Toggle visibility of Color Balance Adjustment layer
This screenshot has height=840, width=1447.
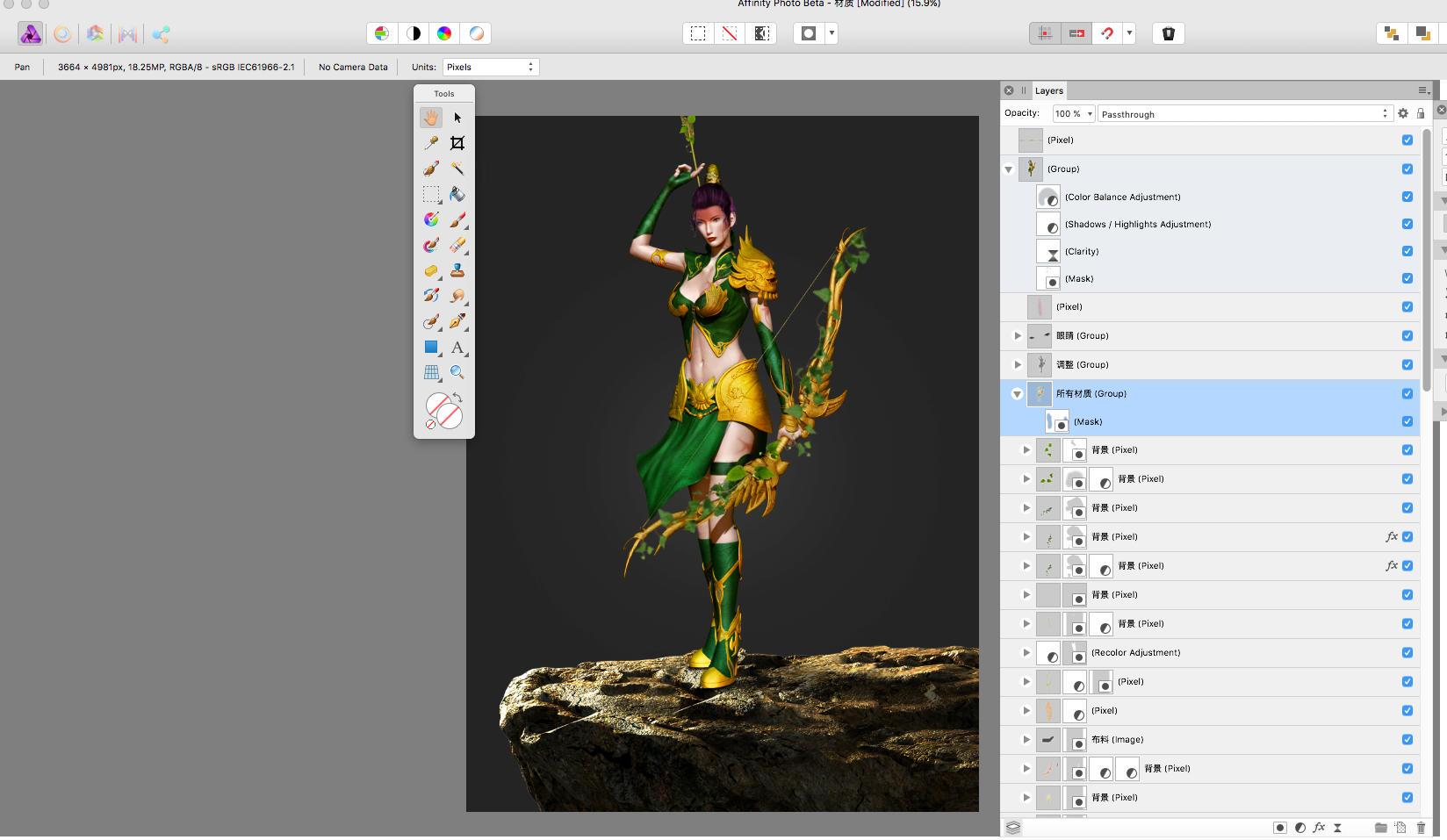click(1407, 197)
